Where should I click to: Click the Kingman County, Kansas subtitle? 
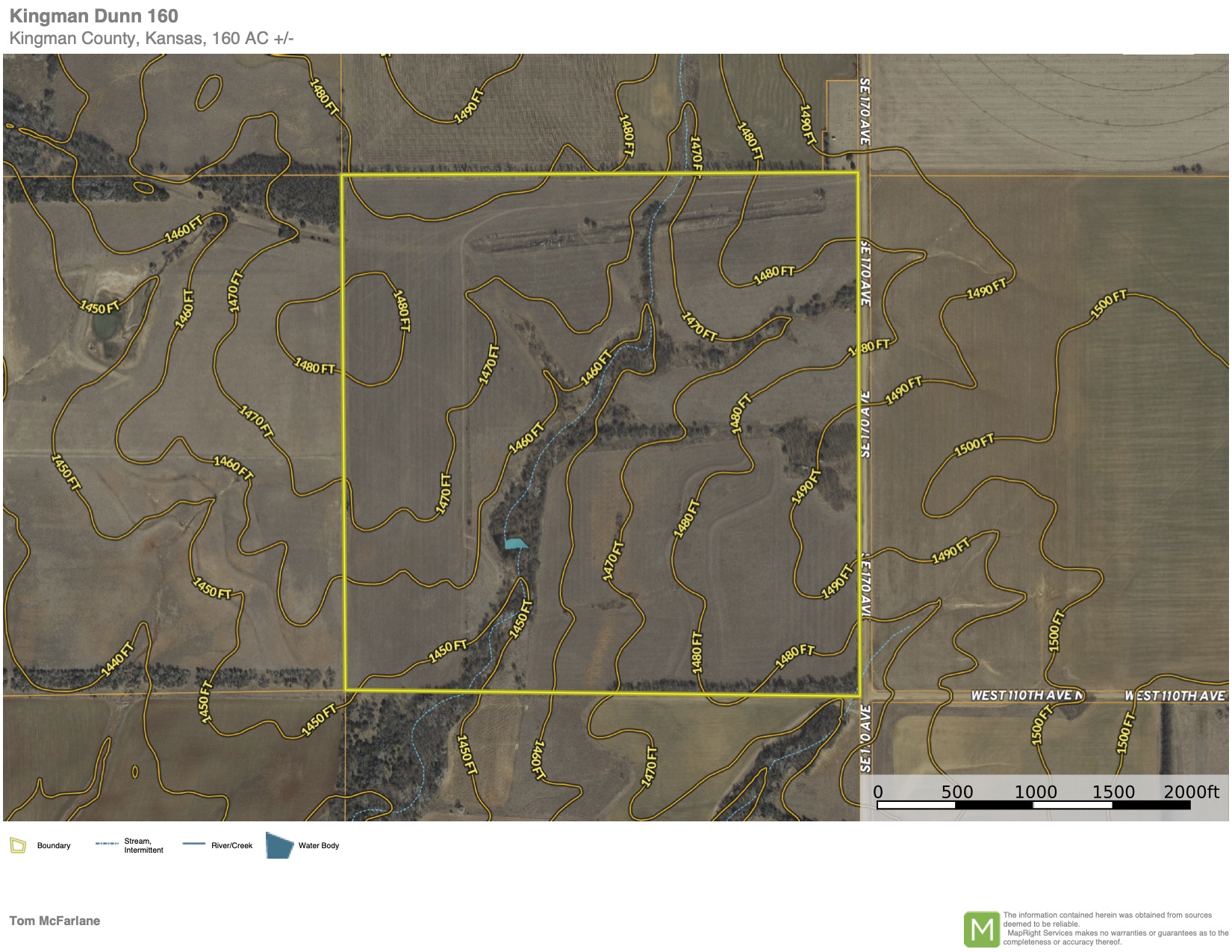[x=152, y=39]
